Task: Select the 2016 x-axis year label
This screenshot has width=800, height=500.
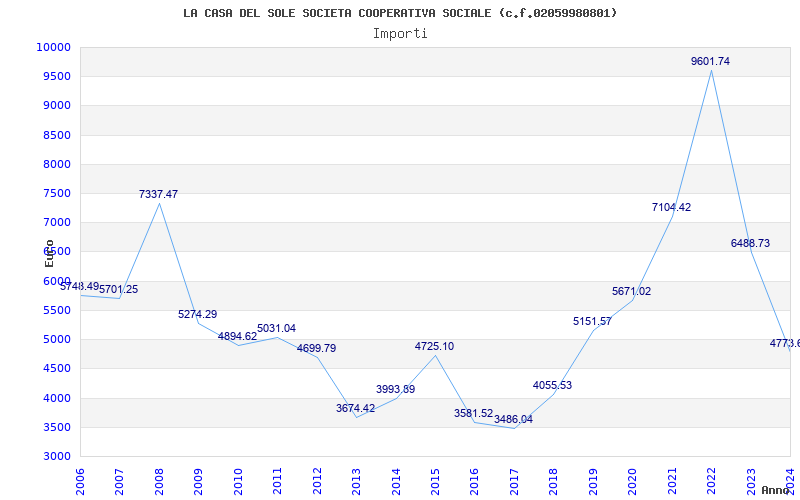Action: click(474, 482)
